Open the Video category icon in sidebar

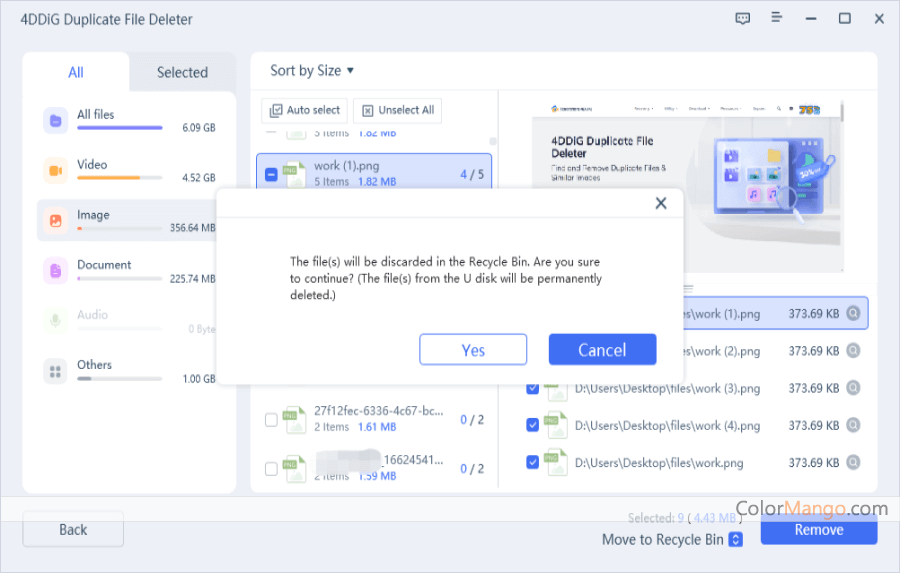[x=55, y=171]
